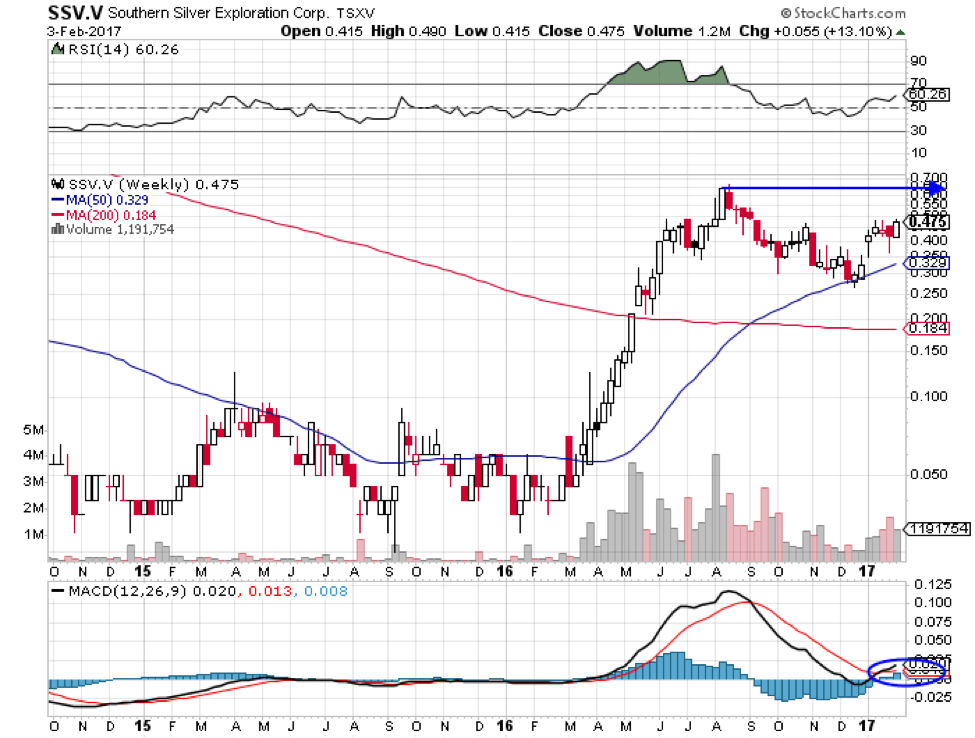This screenshot has height=738, width=975.
Task: Click the 'Close 0.475' value
Action: 581,31
